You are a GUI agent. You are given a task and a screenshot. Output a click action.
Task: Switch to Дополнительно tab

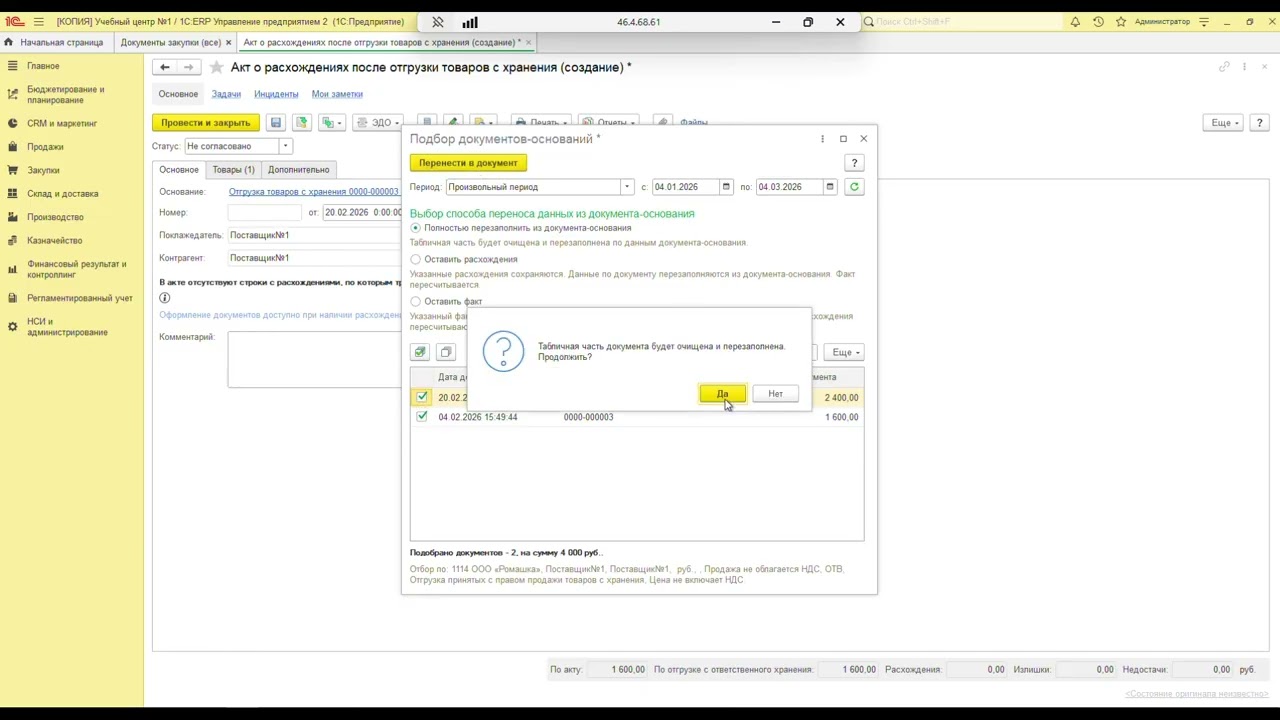(298, 170)
